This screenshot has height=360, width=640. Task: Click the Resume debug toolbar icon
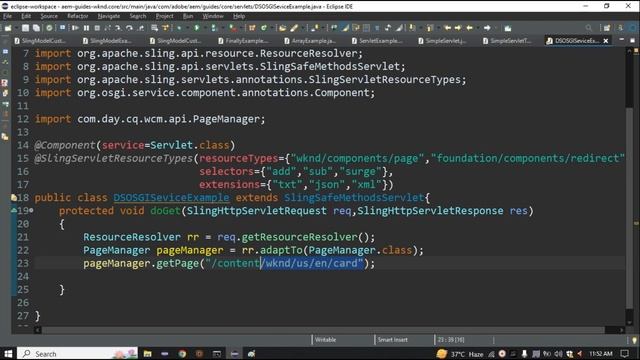(75, 28)
